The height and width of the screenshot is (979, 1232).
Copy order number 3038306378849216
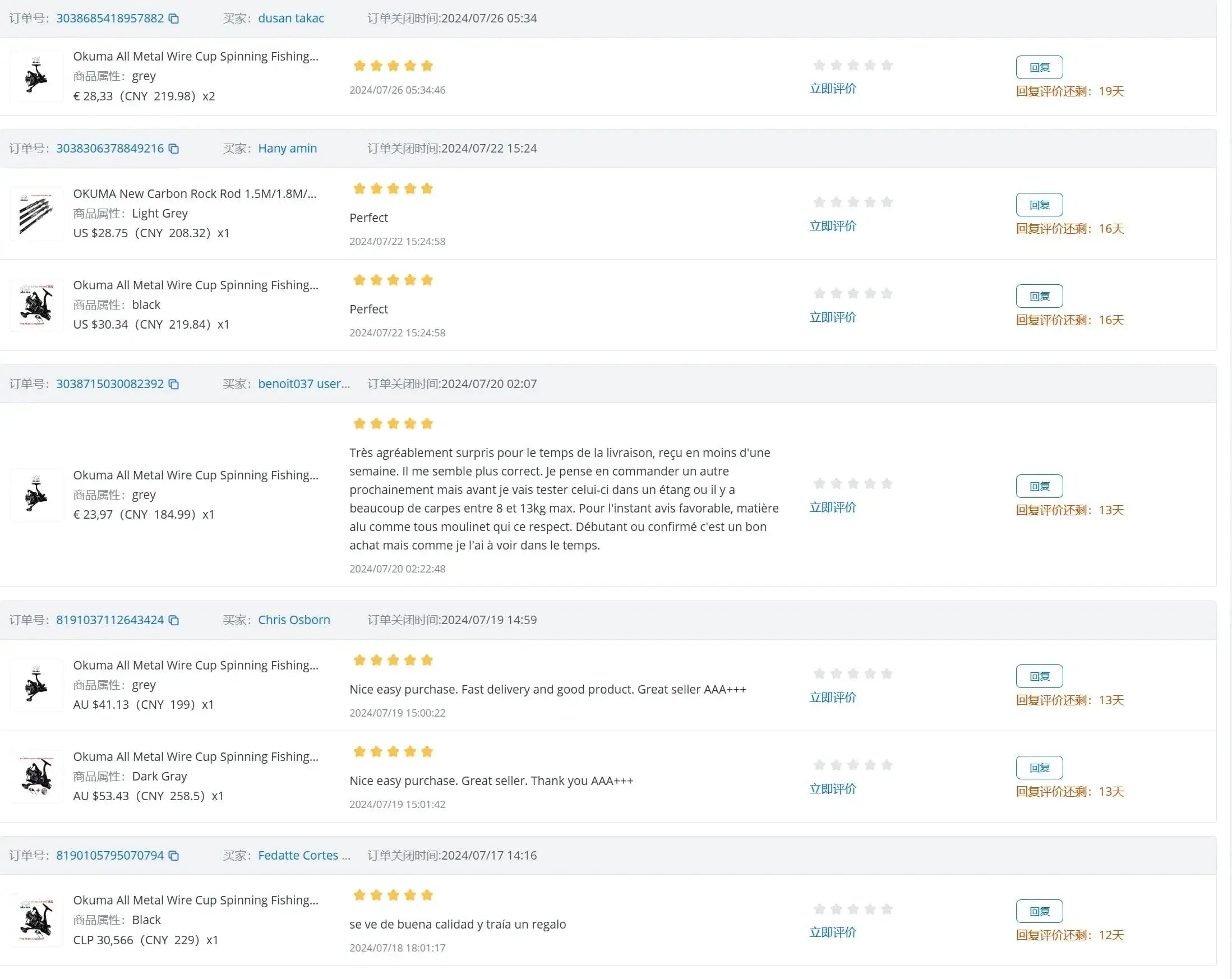(x=174, y=149)
